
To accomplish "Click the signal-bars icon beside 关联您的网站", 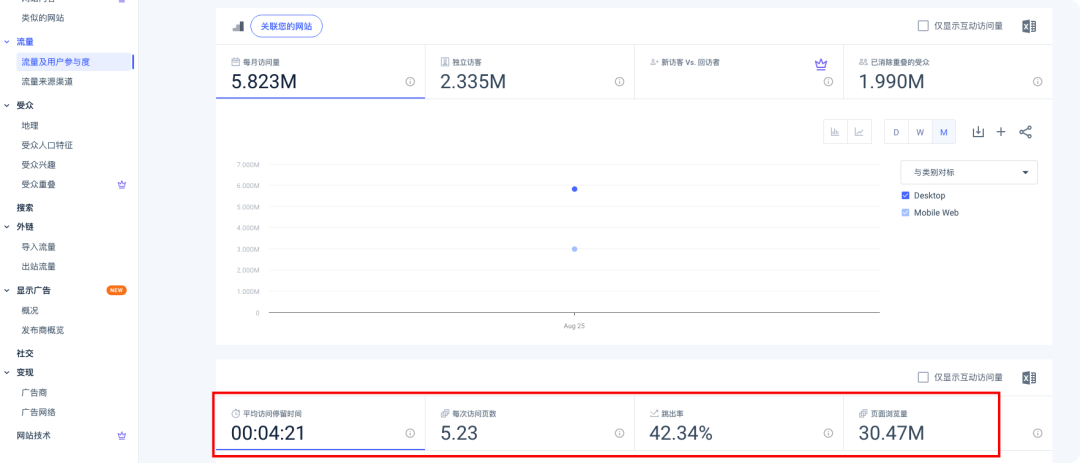I will (238, 26).
